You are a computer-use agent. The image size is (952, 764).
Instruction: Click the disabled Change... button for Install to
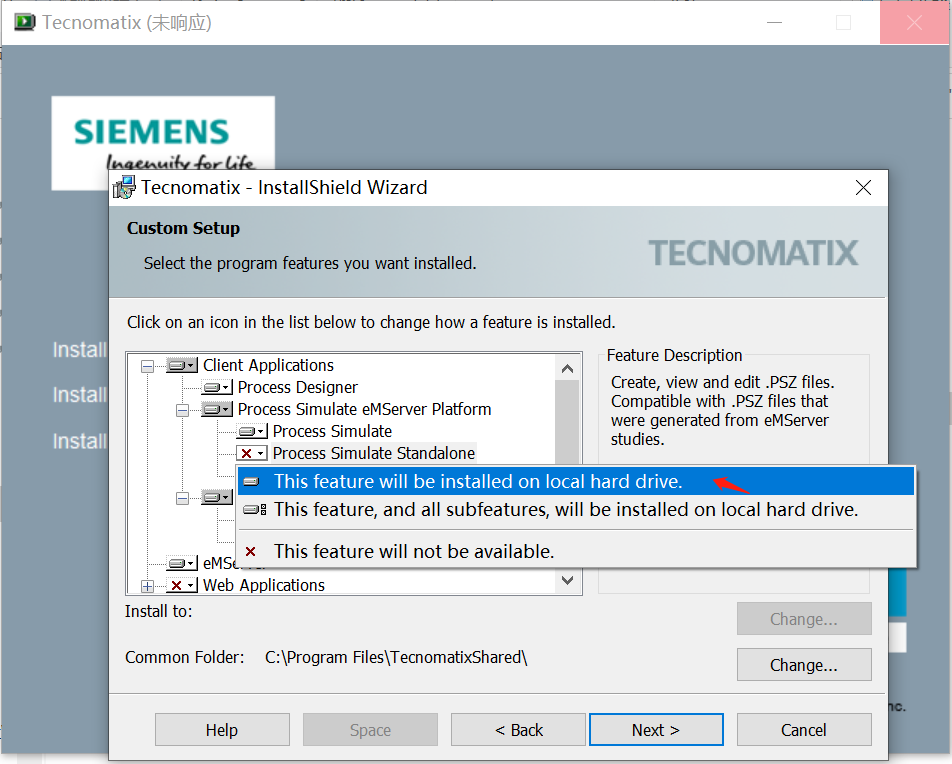[x=804, y=619]
